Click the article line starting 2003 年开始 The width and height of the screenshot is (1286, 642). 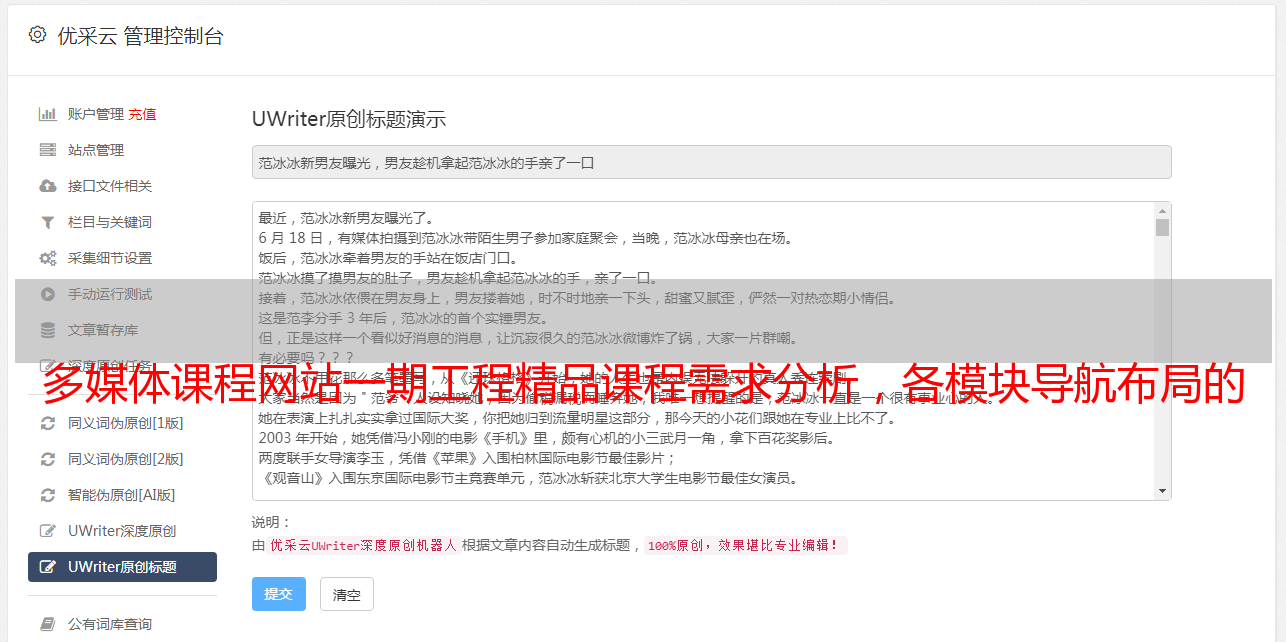[546, 438]
